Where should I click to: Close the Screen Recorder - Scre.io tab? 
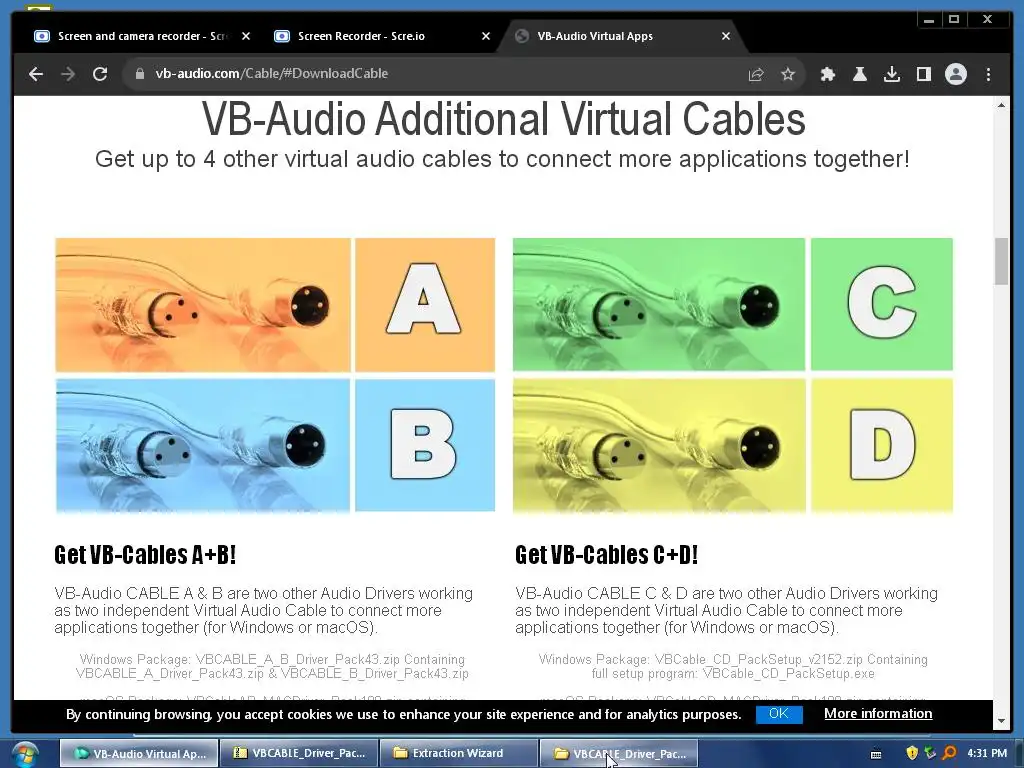[485, 36]
